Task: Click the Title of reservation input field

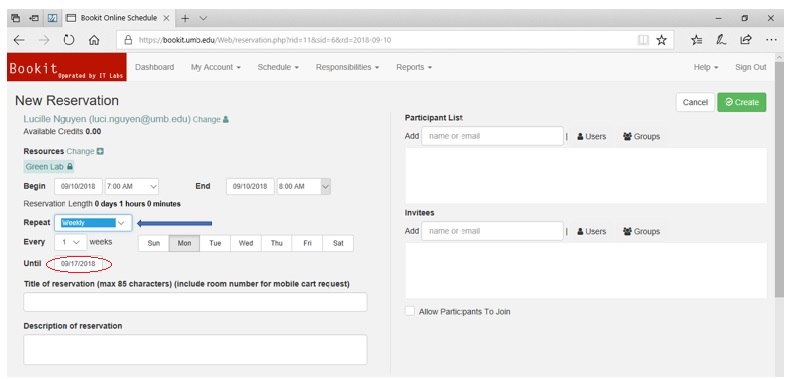Action: coord(195,302)
